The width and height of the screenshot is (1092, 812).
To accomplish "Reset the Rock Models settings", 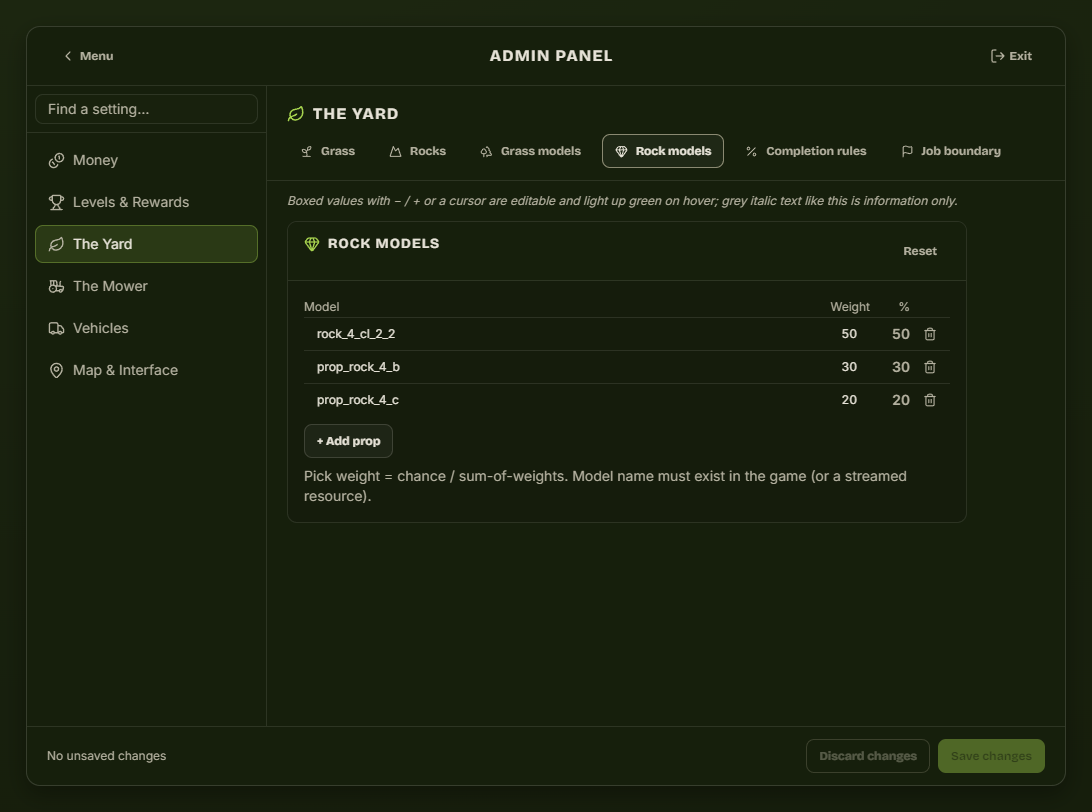I will coord(920,251).
